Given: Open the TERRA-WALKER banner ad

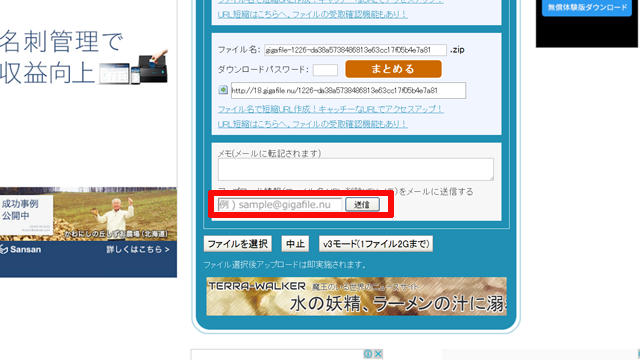Looking at the screenshot, I should 356,296.
